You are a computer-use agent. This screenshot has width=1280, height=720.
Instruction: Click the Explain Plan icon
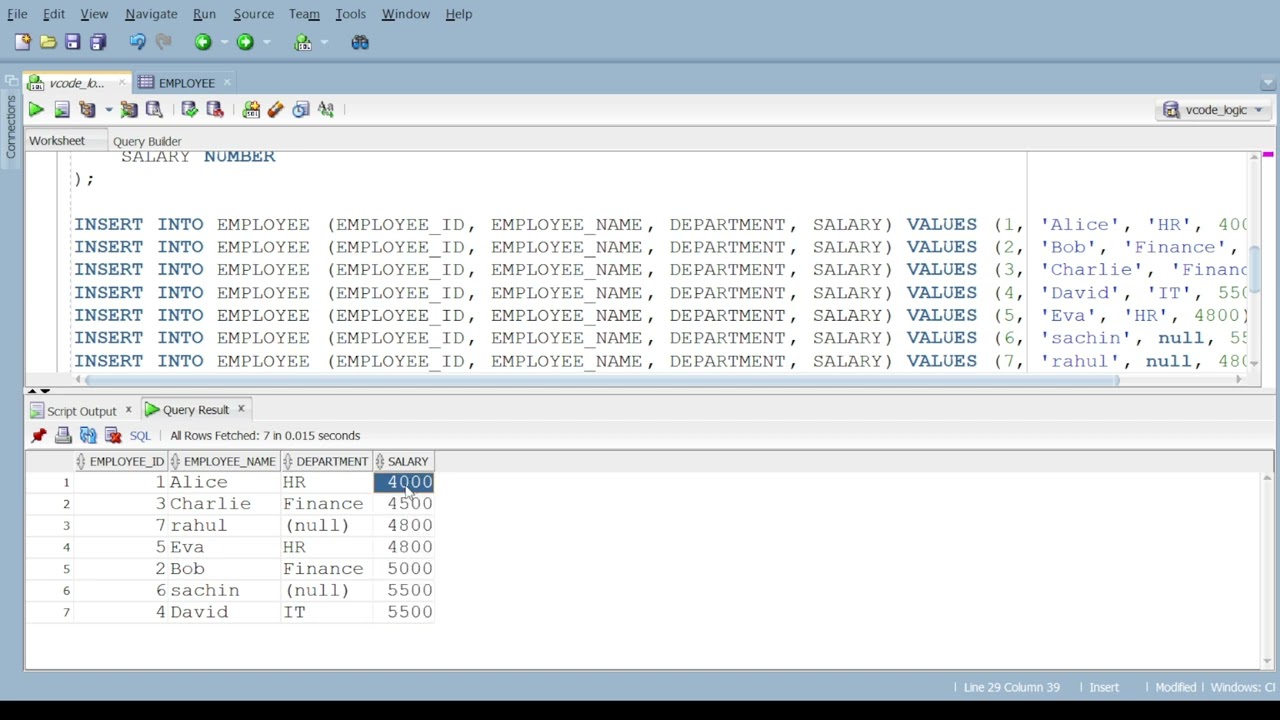point(87,110)
